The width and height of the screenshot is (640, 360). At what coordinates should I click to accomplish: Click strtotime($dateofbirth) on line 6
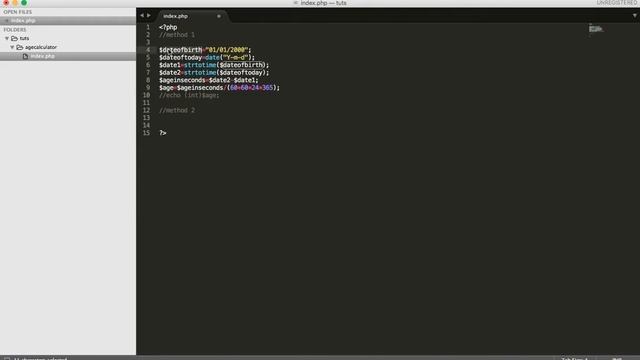[x=225, y=65]
